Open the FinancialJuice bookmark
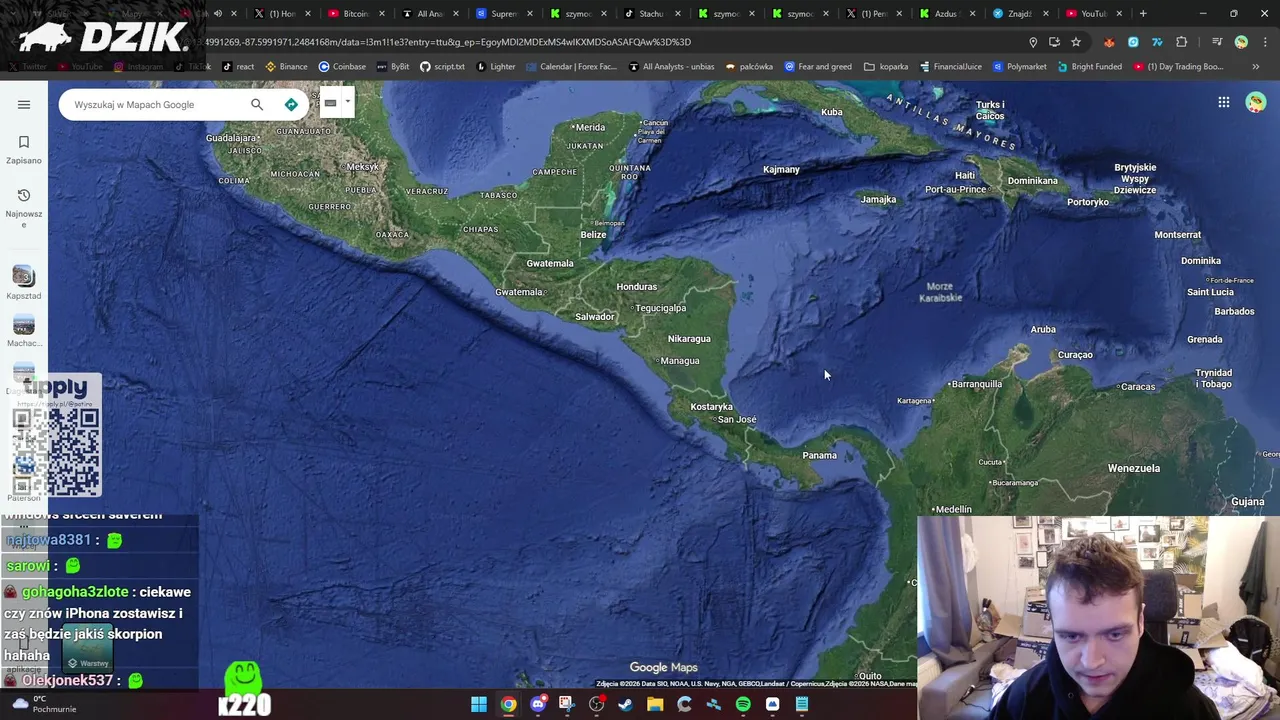Image resolution: width=1280 pixels, height=720 pixels. 950,67
